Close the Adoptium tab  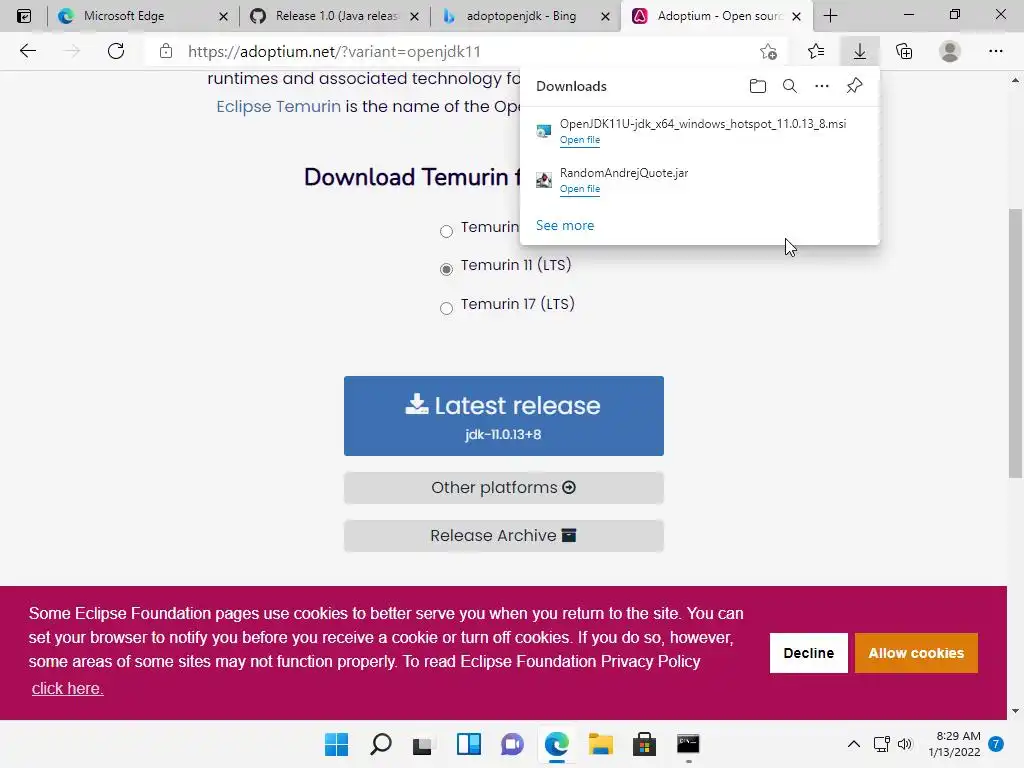[x=796, y=16]
